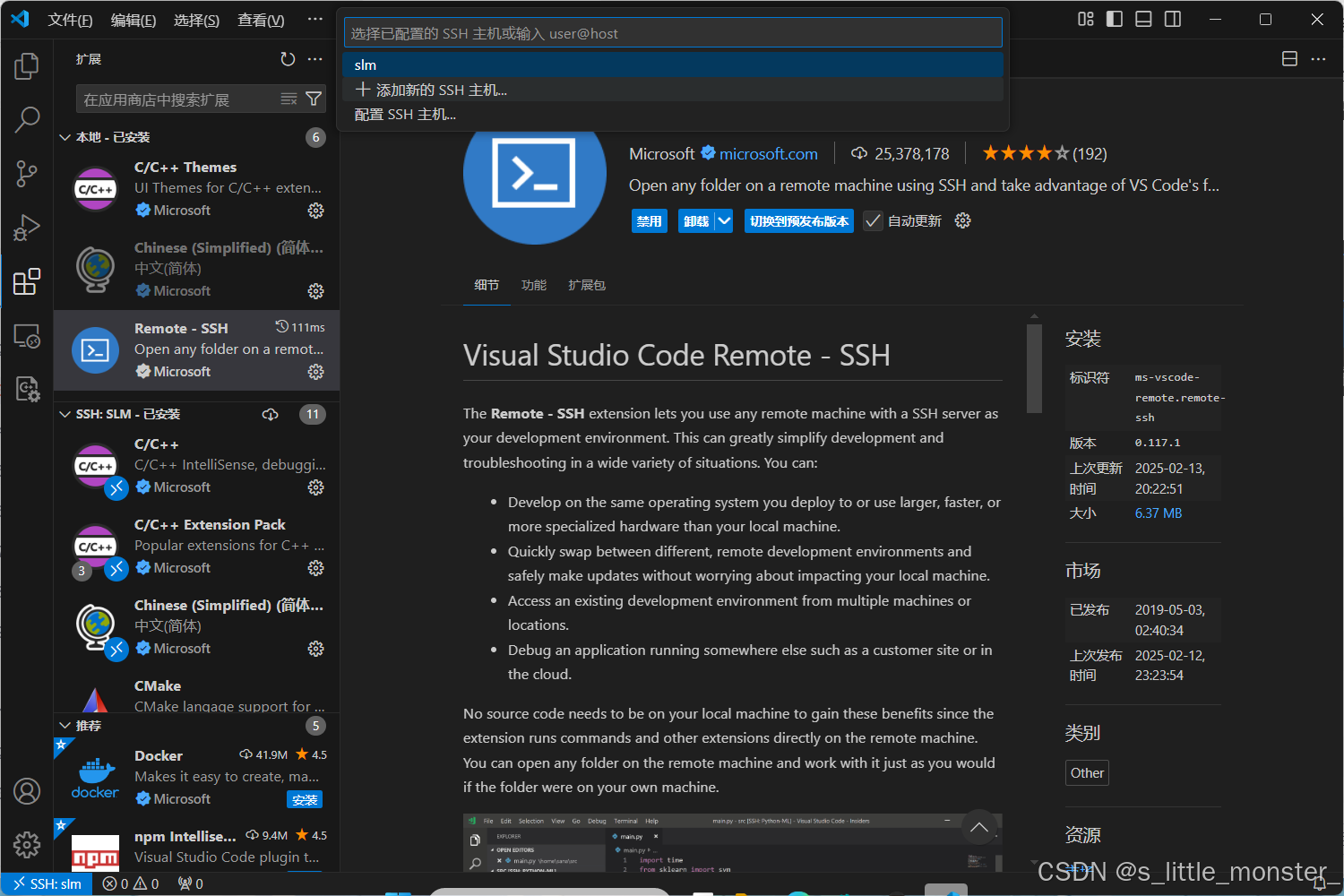The height and width of the screenshot is (896, 1344).
Task: Manage gear for Remote - SSH extension
Action: (315, 372)
